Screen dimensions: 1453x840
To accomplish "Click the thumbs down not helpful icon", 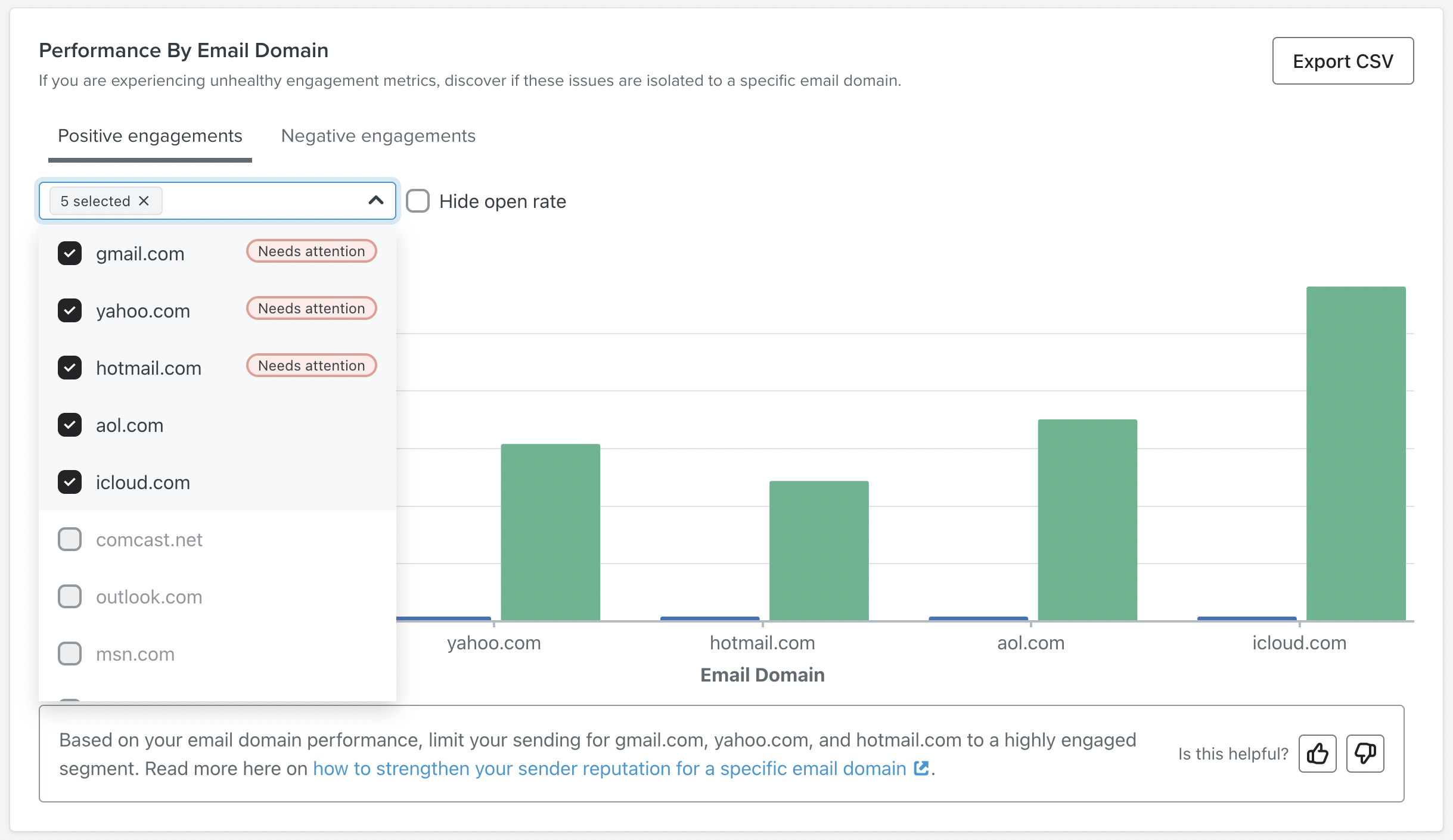I will (1362, 753).
